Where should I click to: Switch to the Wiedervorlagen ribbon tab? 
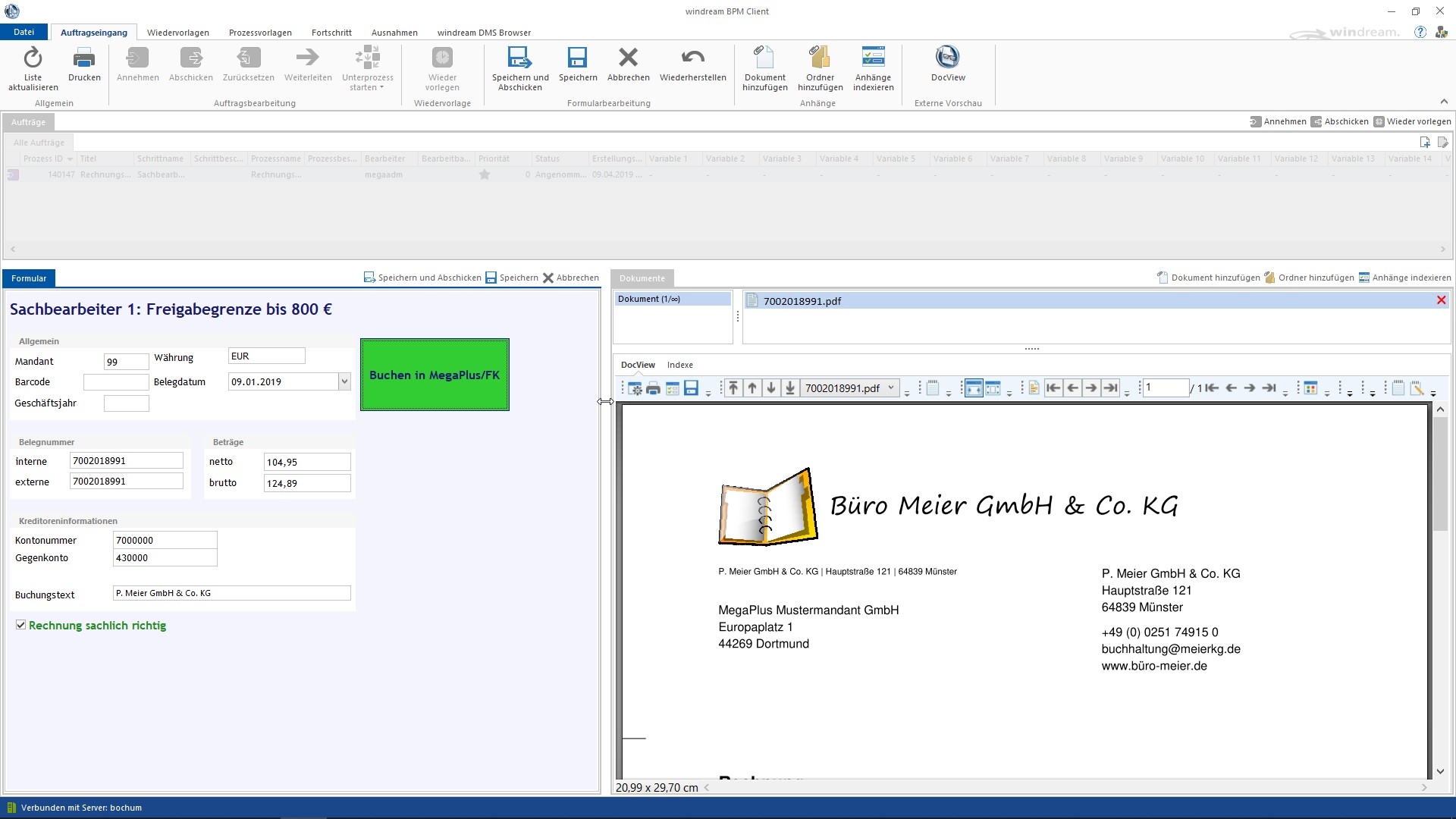point(177,33)
